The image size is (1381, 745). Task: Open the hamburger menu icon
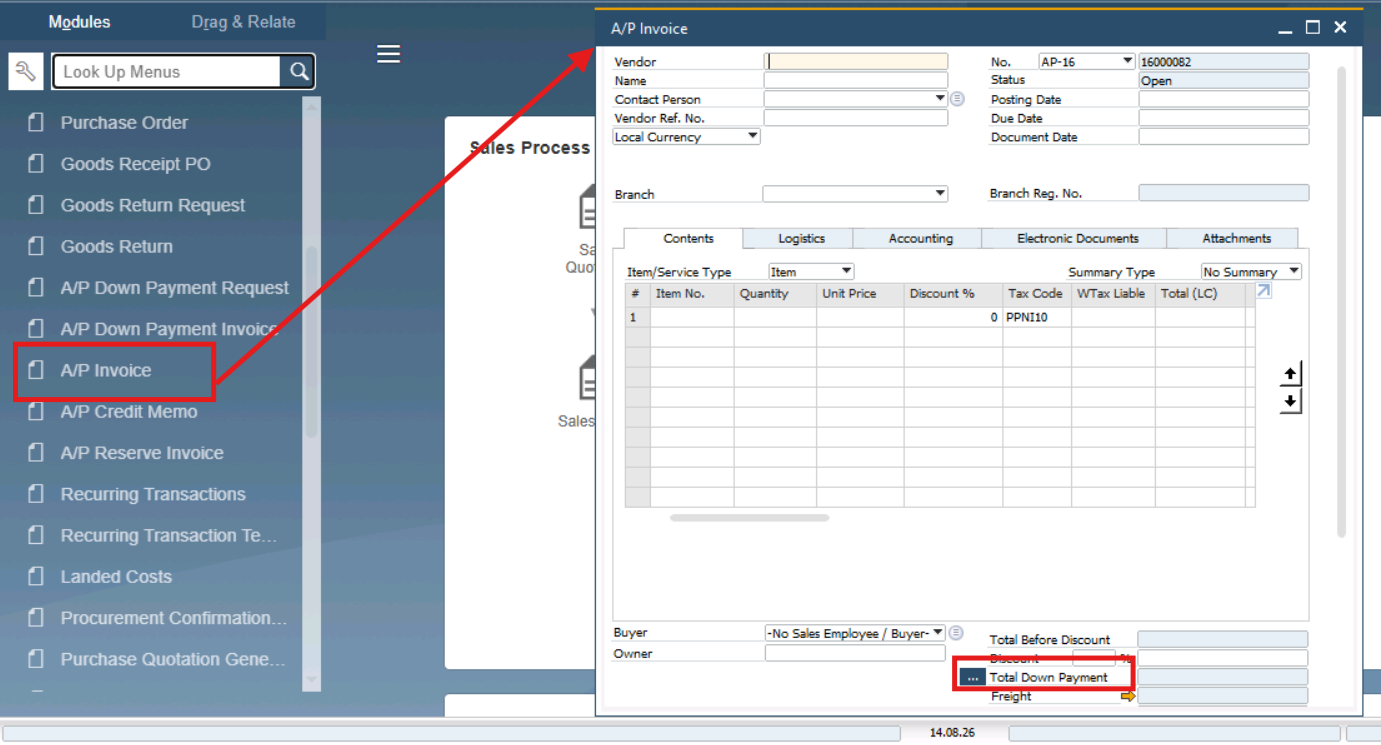389,54
